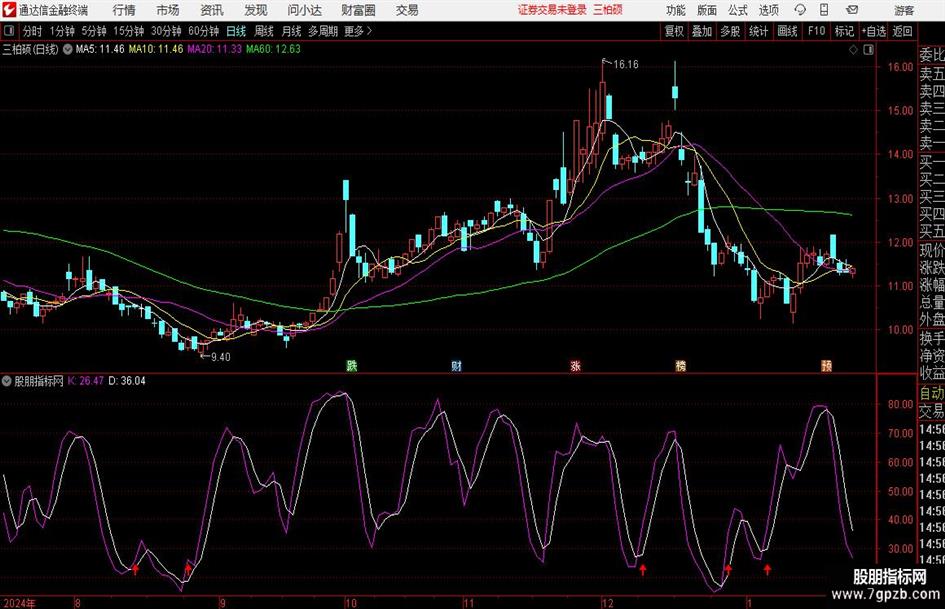Expand 更多 periods chevron
945x609 pixels.
pos(369,31)
